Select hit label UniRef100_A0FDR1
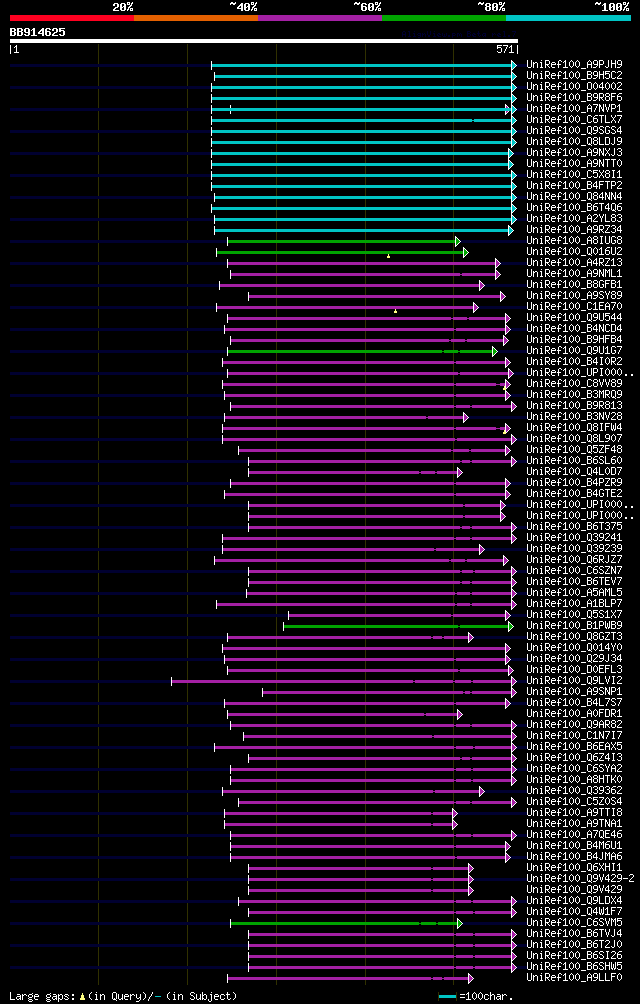This screenshot has height=1004, width=640. tap(574, 714)
